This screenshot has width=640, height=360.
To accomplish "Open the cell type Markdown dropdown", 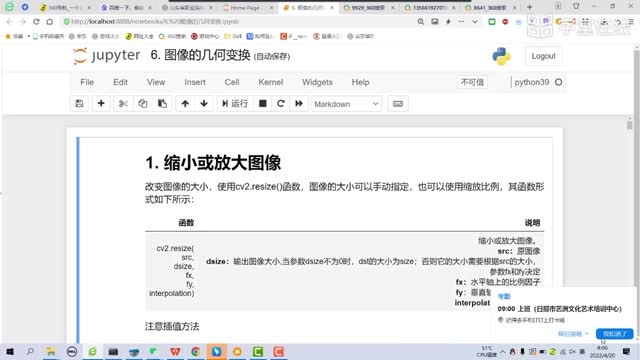I will pos(346,104).
